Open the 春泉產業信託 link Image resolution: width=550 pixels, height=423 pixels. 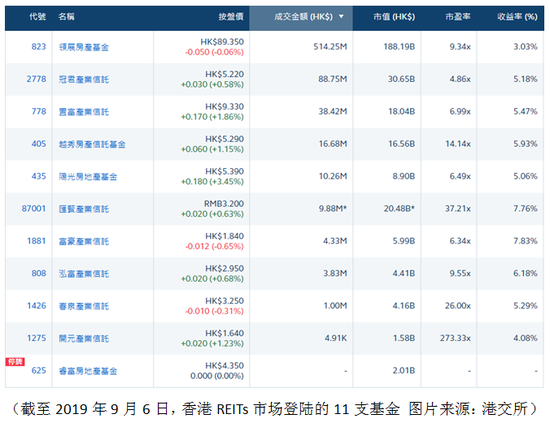click(84, 306)
